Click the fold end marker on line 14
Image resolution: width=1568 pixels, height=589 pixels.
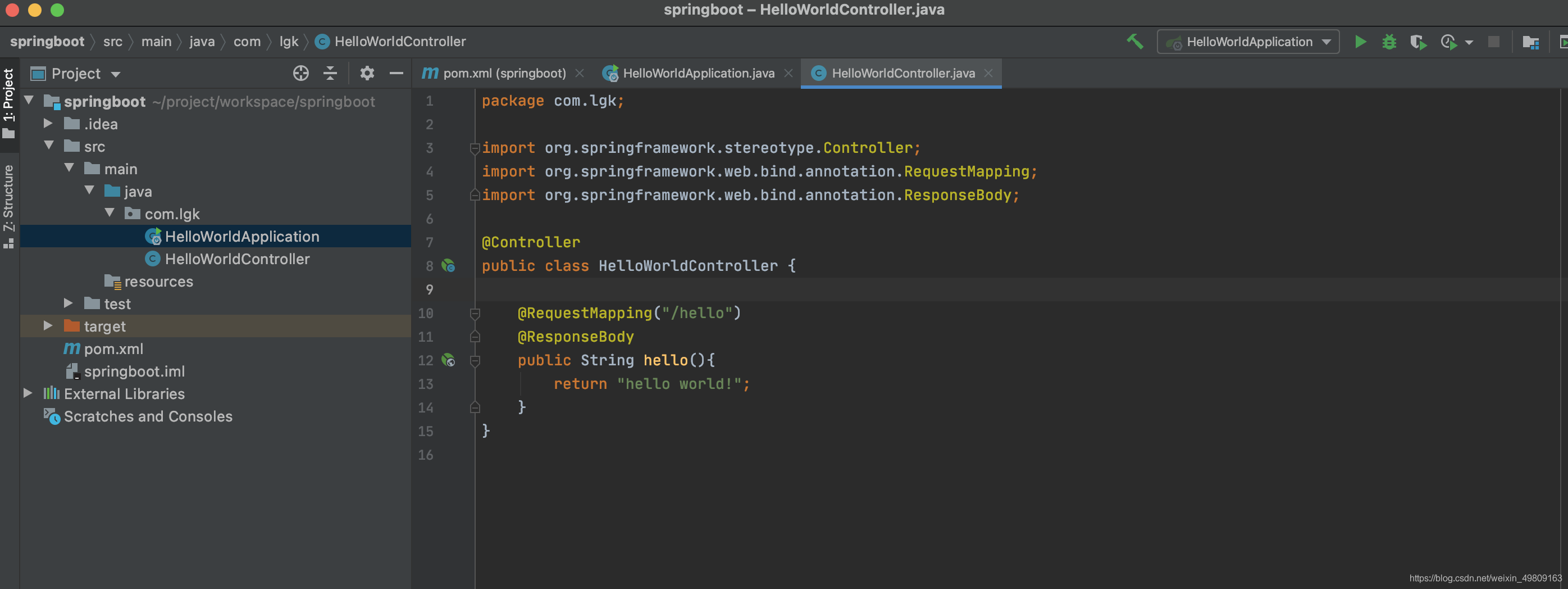(x=475, y=407)
